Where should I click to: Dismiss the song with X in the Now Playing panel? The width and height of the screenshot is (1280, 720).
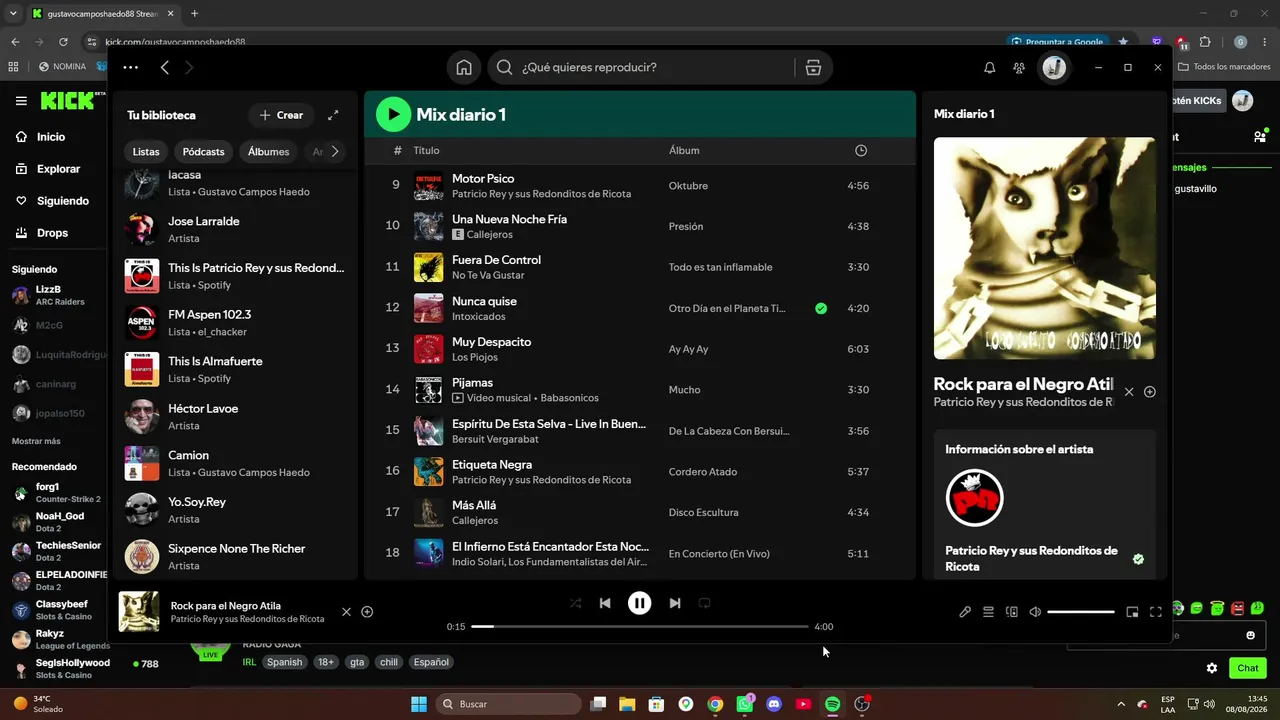pyautogui.click(x=1129, y=392)
